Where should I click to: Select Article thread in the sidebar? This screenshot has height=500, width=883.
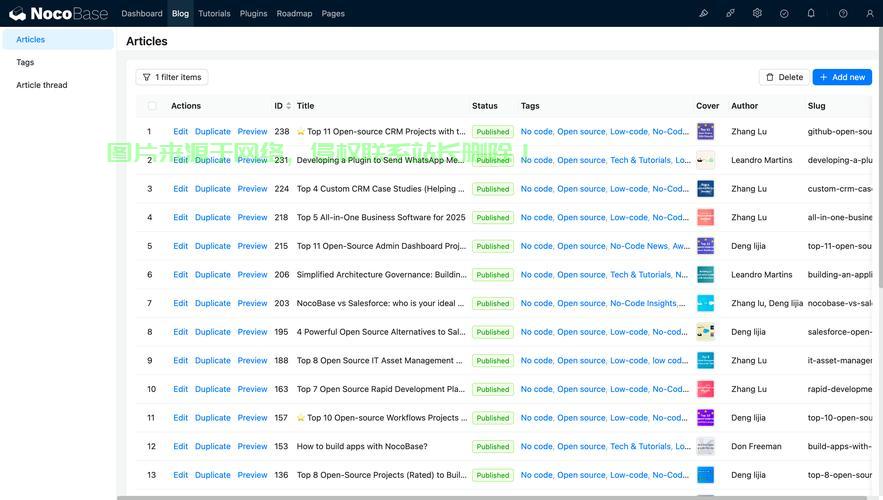point(58,85)
